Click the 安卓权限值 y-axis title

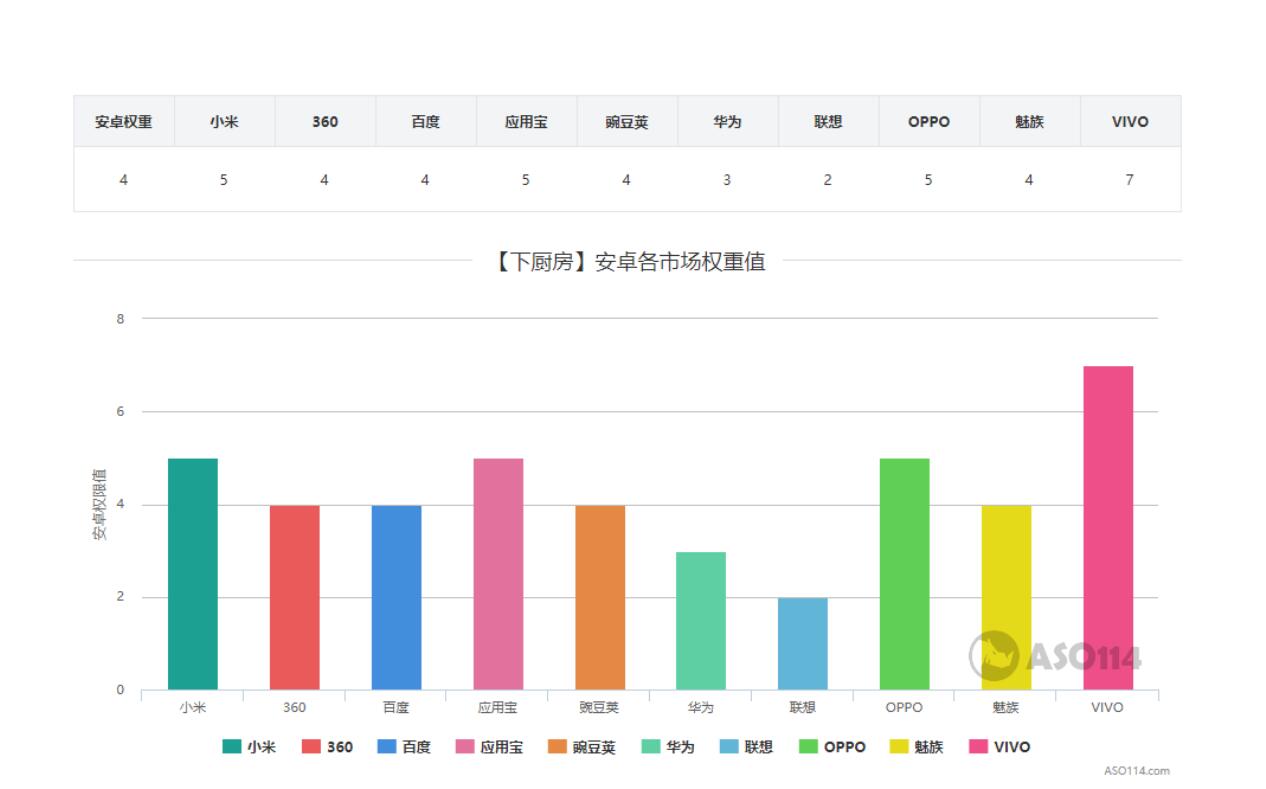(x=100, y=504)
